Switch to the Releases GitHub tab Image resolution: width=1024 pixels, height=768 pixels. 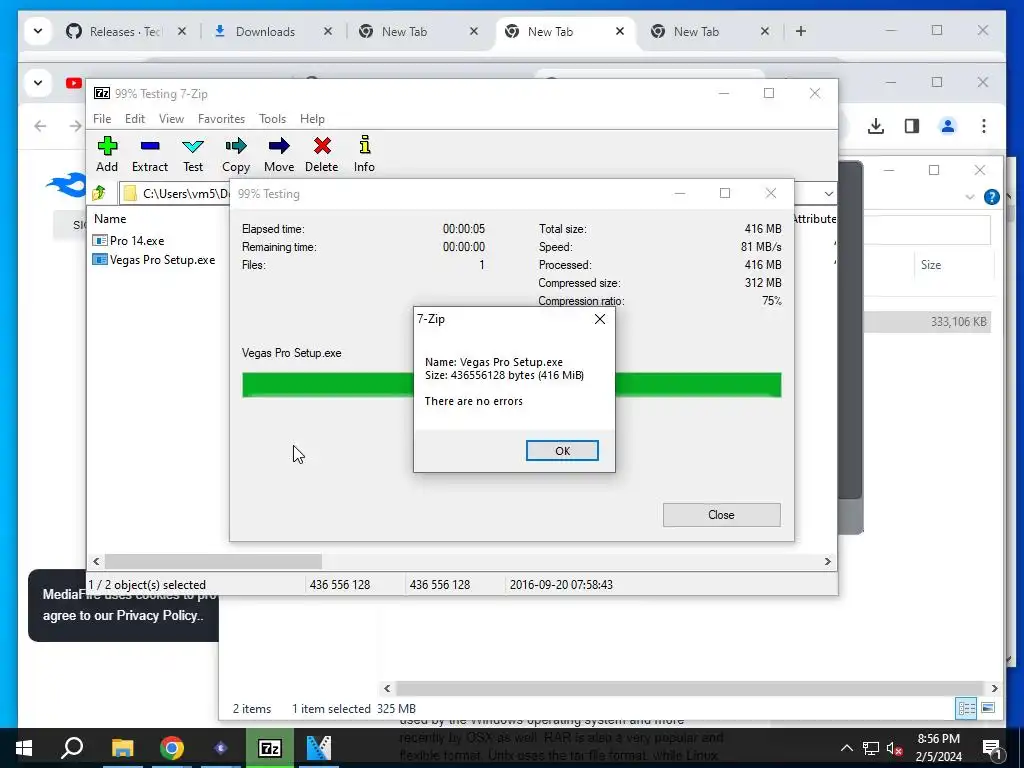114,31
